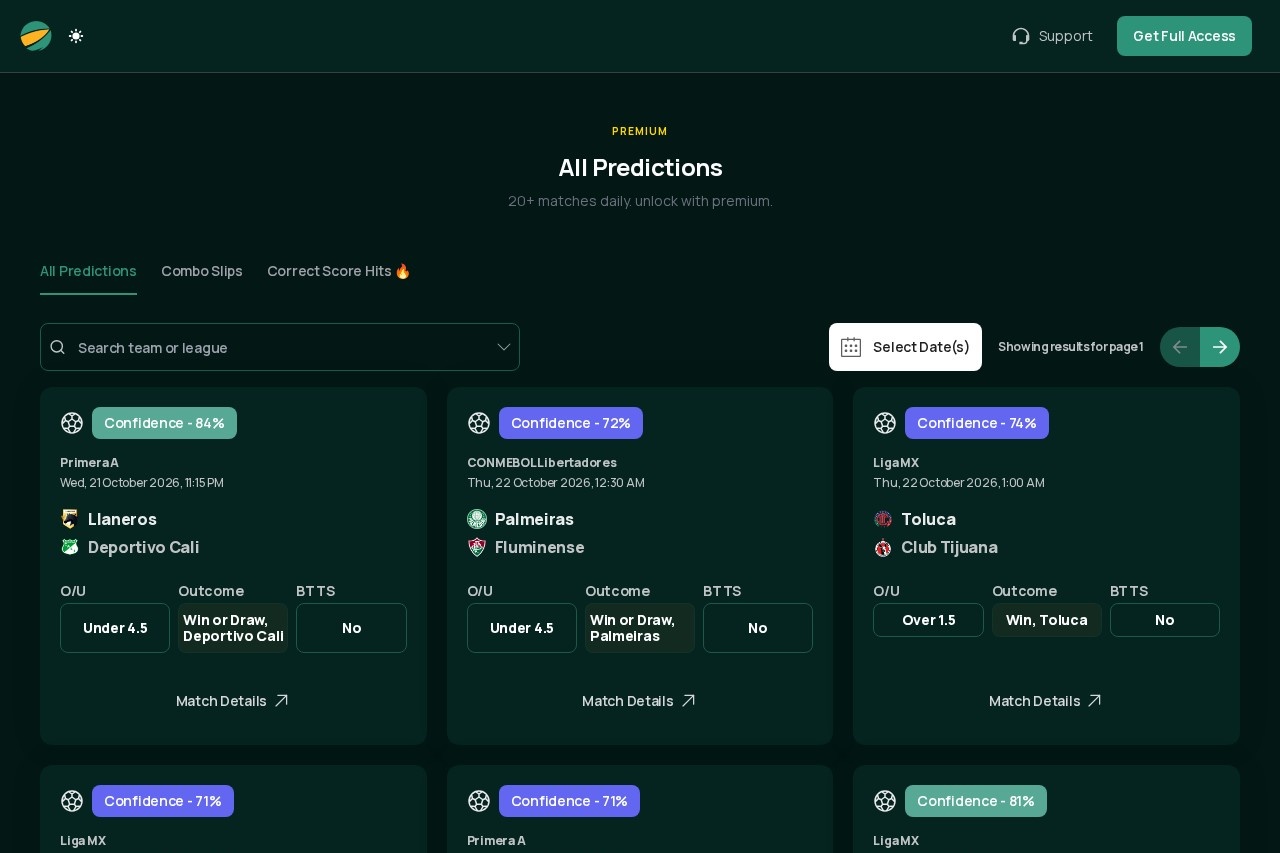Click the Llaneros team crest
This screenshot has width=1280, height=853.
point(70,519)
